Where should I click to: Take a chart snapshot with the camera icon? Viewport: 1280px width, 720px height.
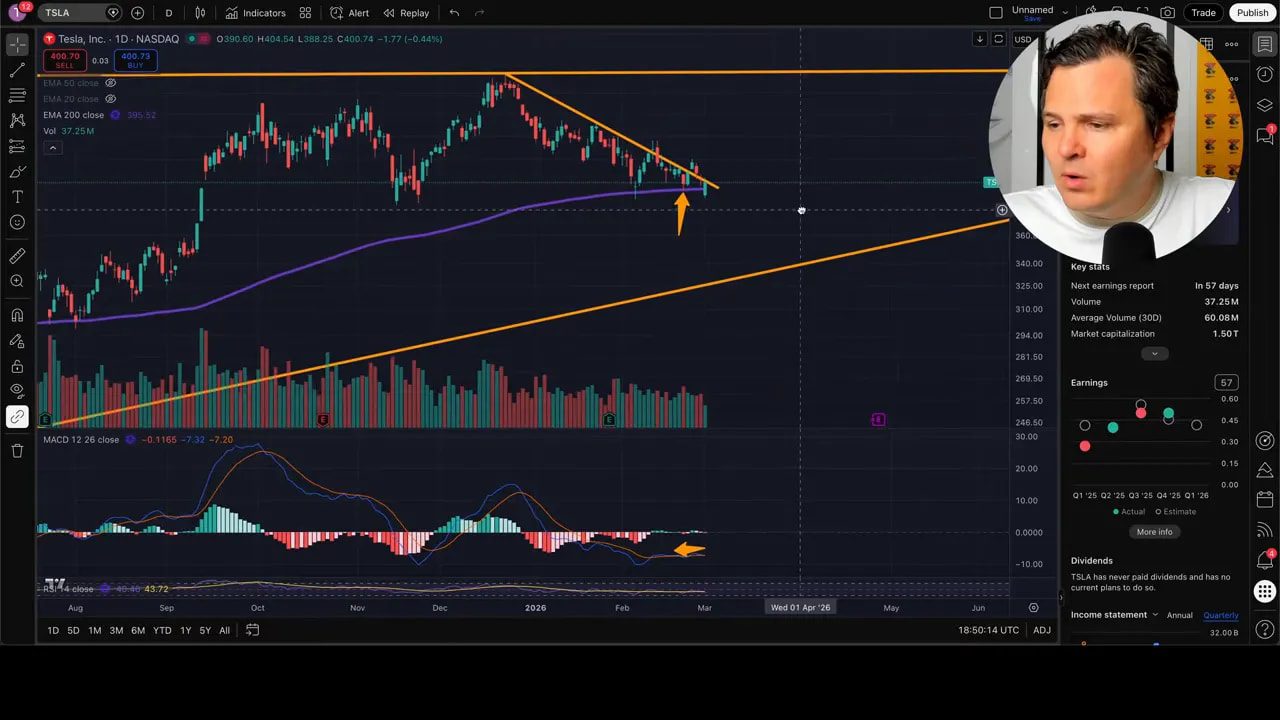pos(1167,12)
